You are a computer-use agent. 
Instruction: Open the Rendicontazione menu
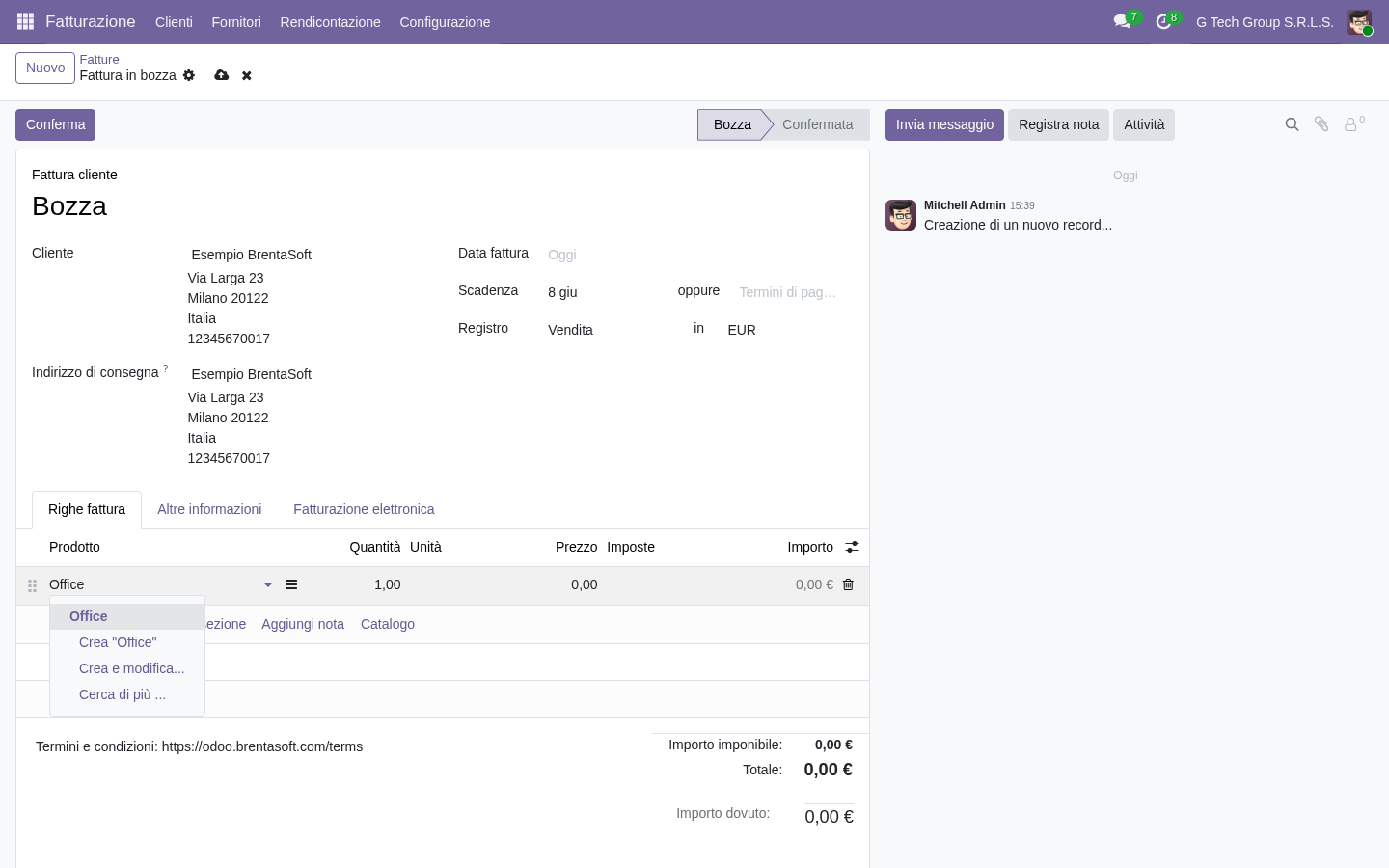click(x=330, y=22)
